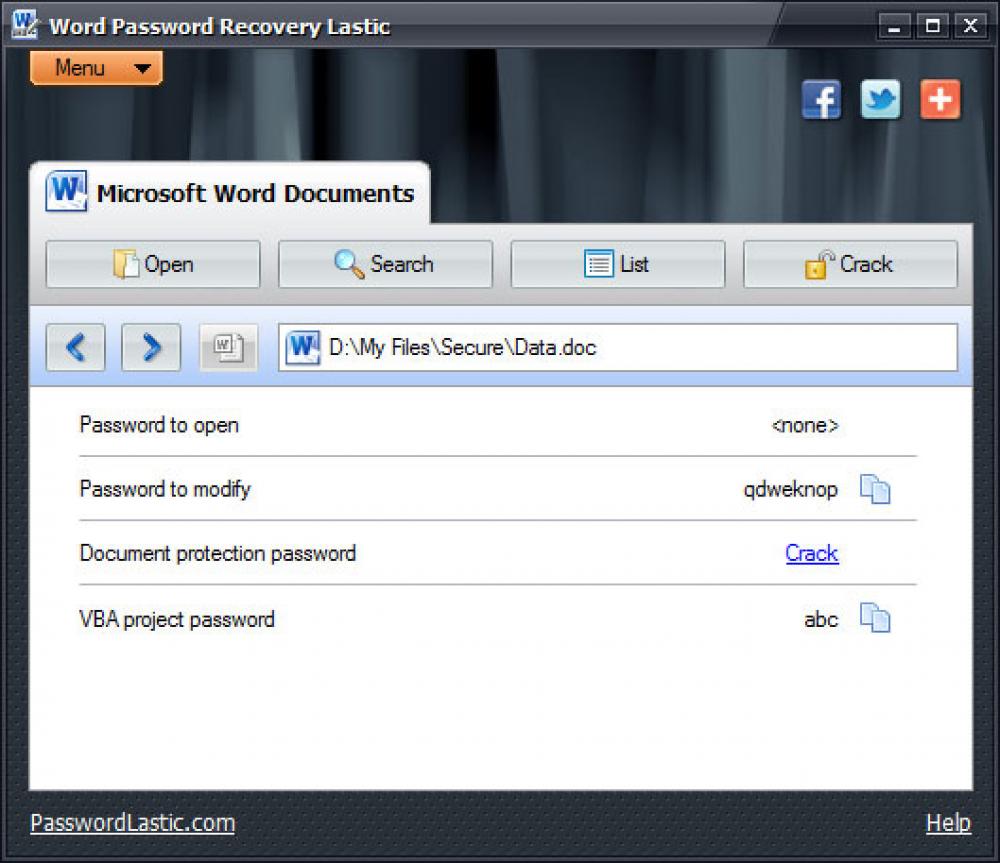This screenshot has width=1000, height=863.
Task: Share on Twitter
Action: click(x=880, y=100)
